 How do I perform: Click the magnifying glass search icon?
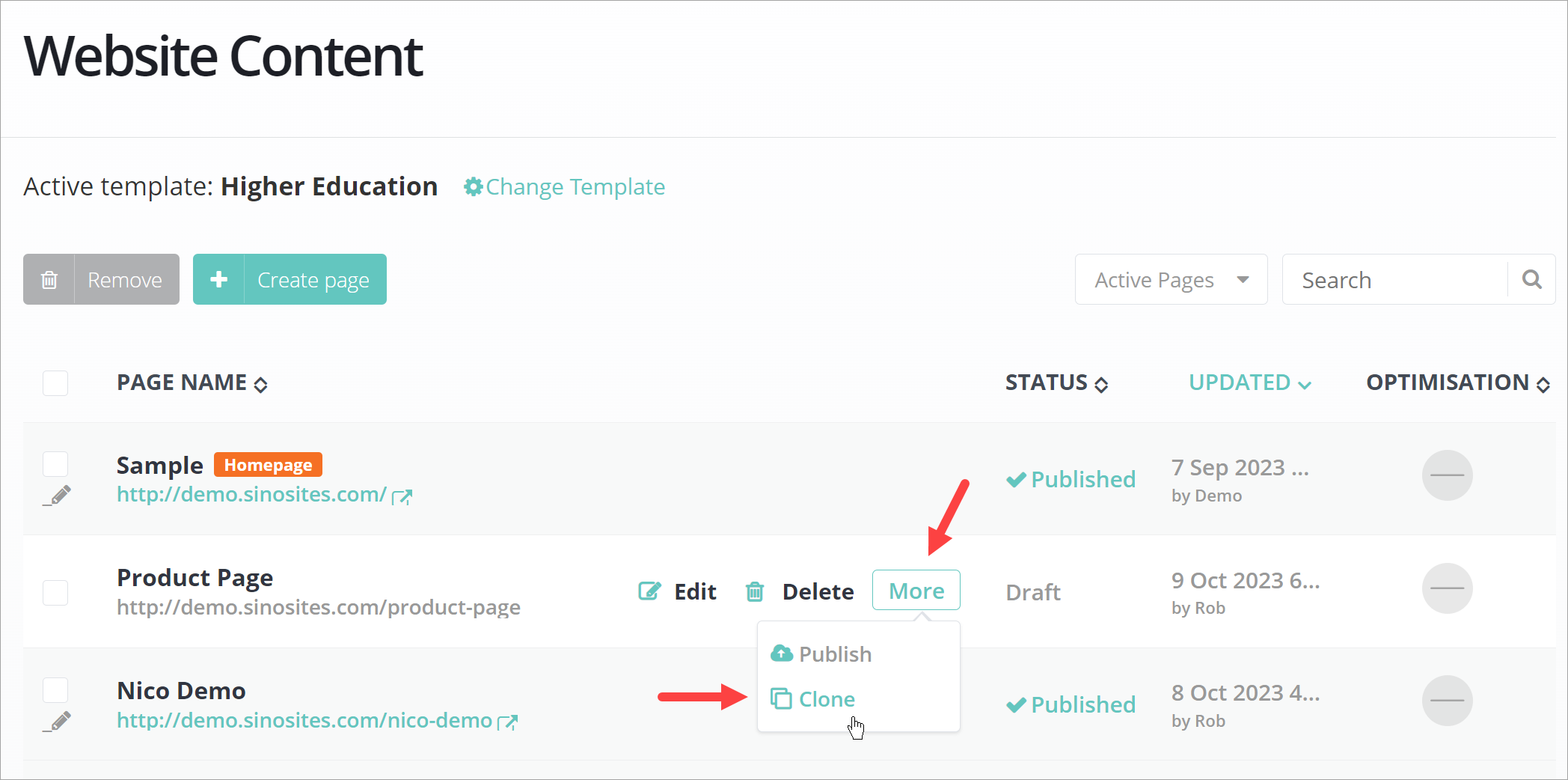click(x=1531, y=280)
